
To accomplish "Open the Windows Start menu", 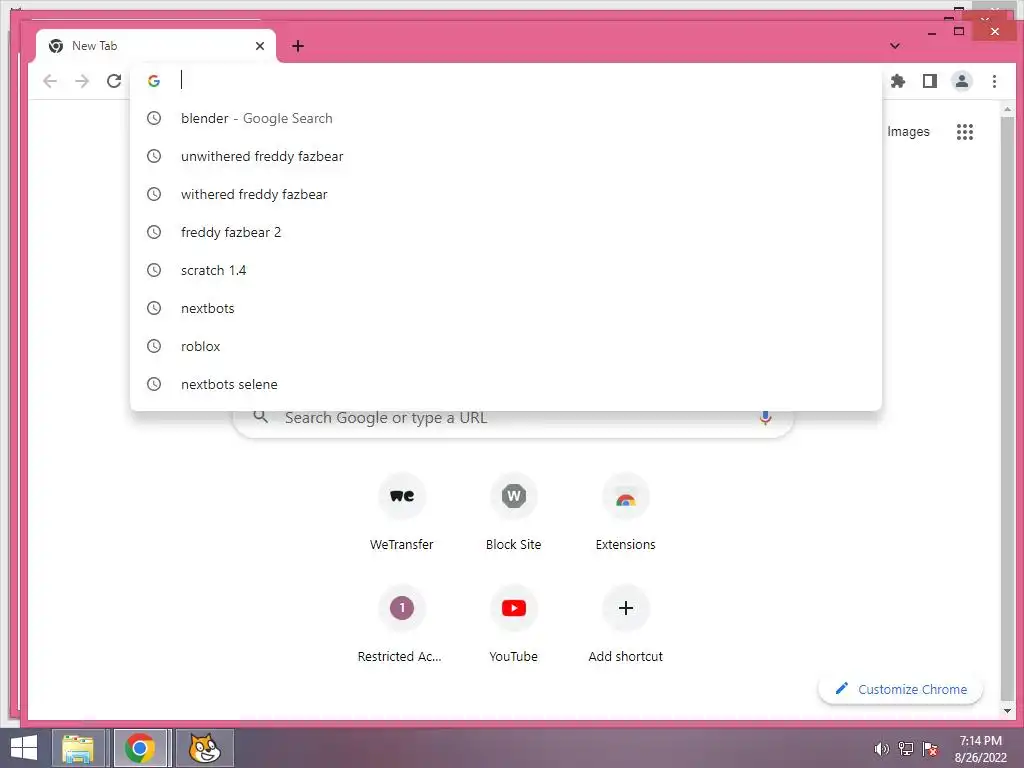I will point(24,748).
